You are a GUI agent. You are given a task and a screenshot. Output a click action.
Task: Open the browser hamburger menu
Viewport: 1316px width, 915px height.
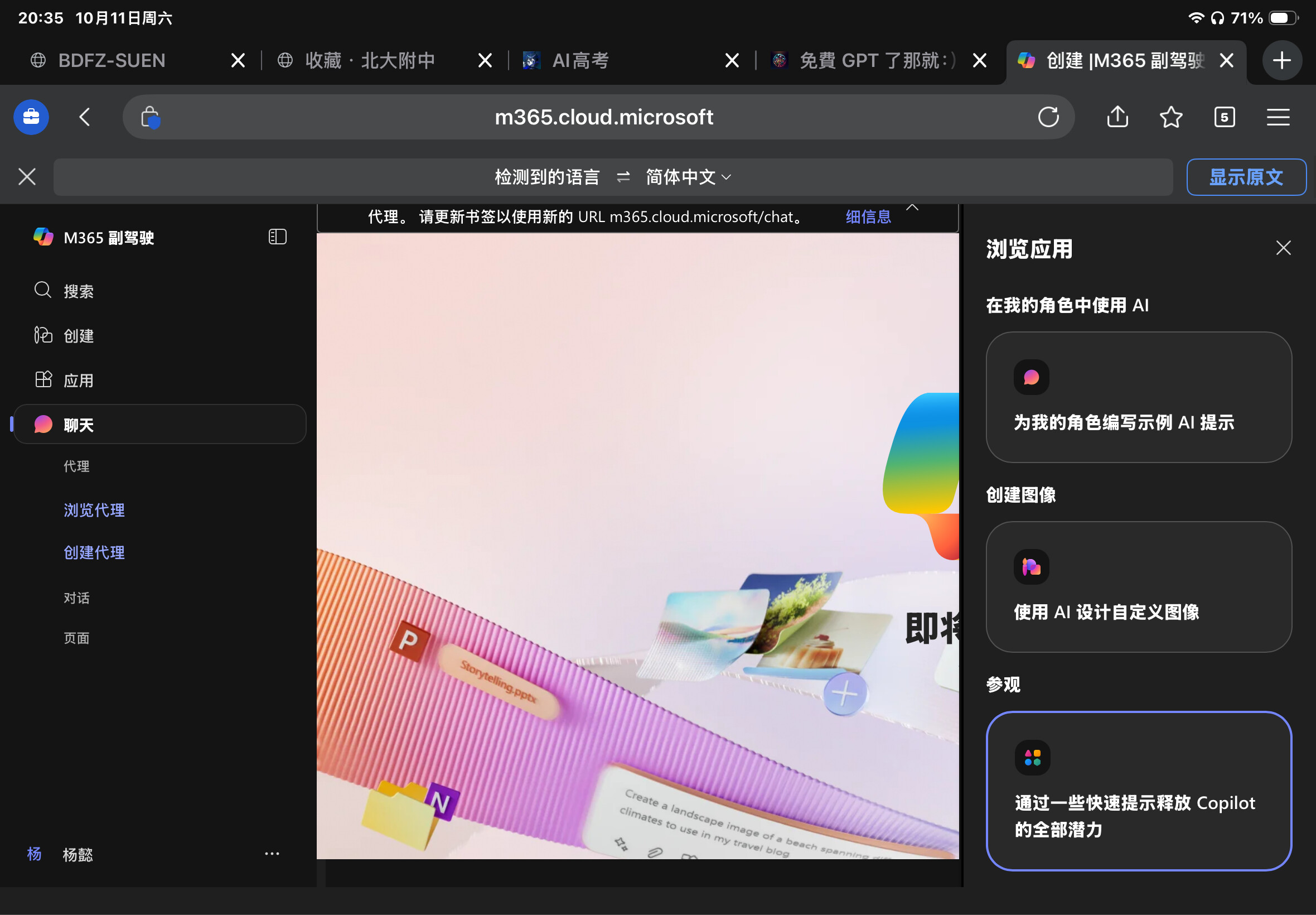(1278, 118)
